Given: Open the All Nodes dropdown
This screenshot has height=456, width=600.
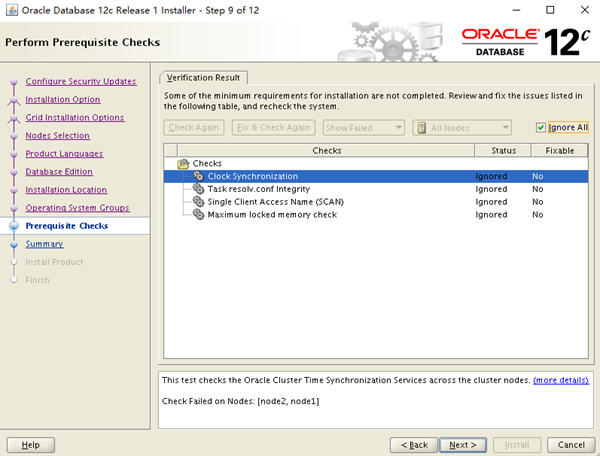Looking at the screenshot, I should (462, 128).
